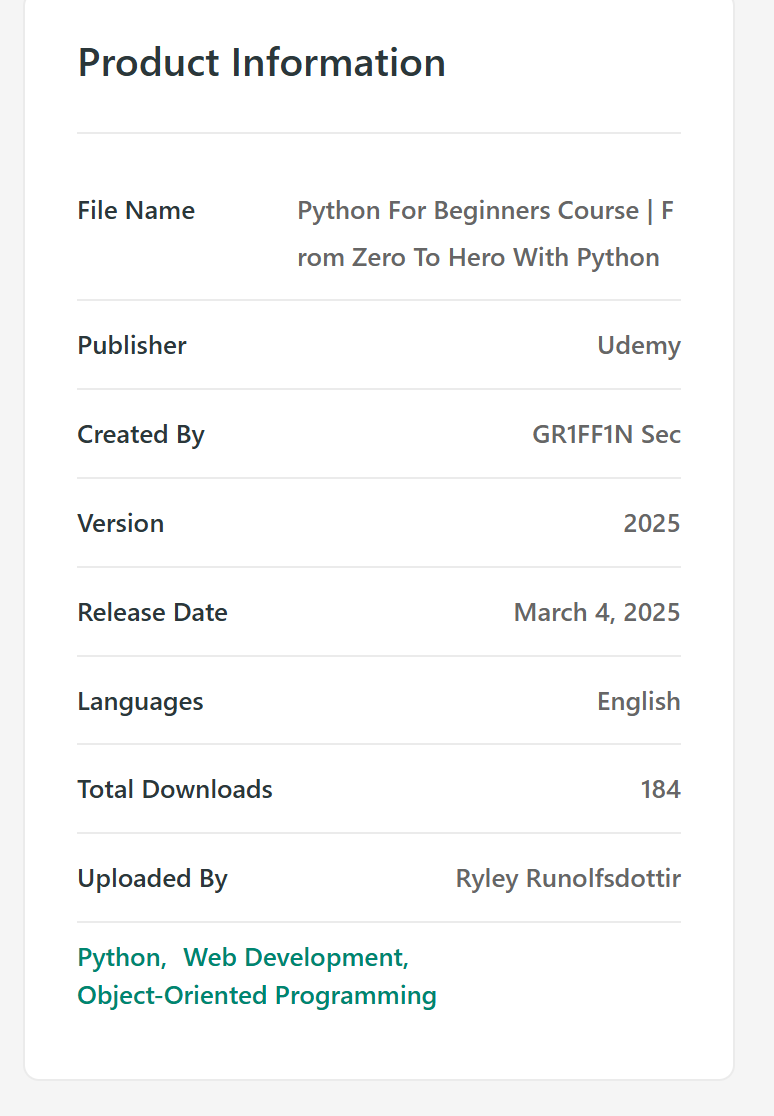The width and height of the screenshot is (774, 1116).
Task: Select the file name 'Python For Beginners Course' text
Action: 468,211
